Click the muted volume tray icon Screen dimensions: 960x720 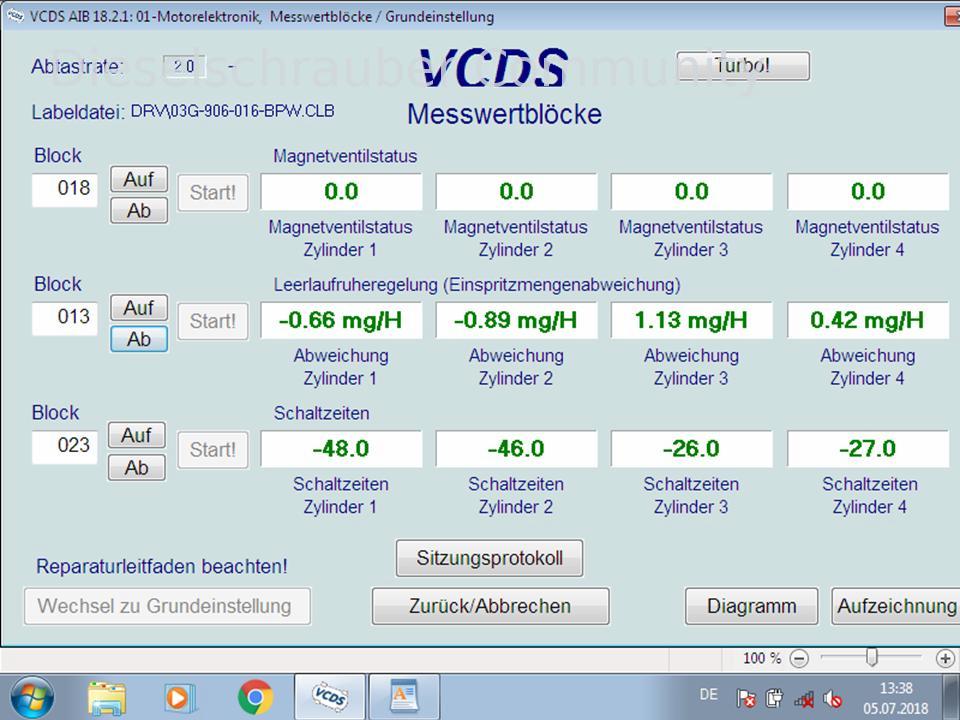832,698
